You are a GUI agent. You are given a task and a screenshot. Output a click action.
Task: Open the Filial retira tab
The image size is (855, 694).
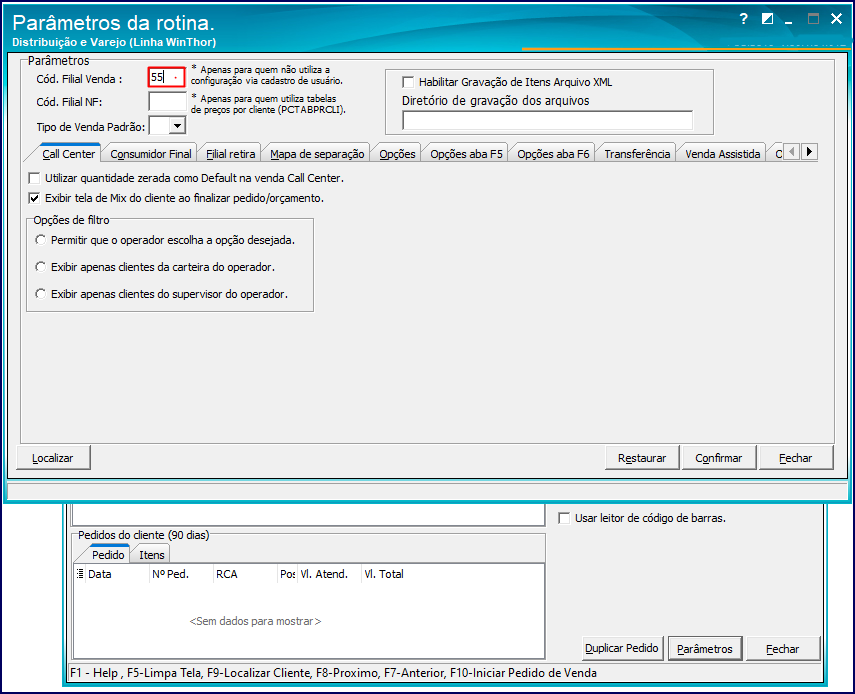click(231, 154)
